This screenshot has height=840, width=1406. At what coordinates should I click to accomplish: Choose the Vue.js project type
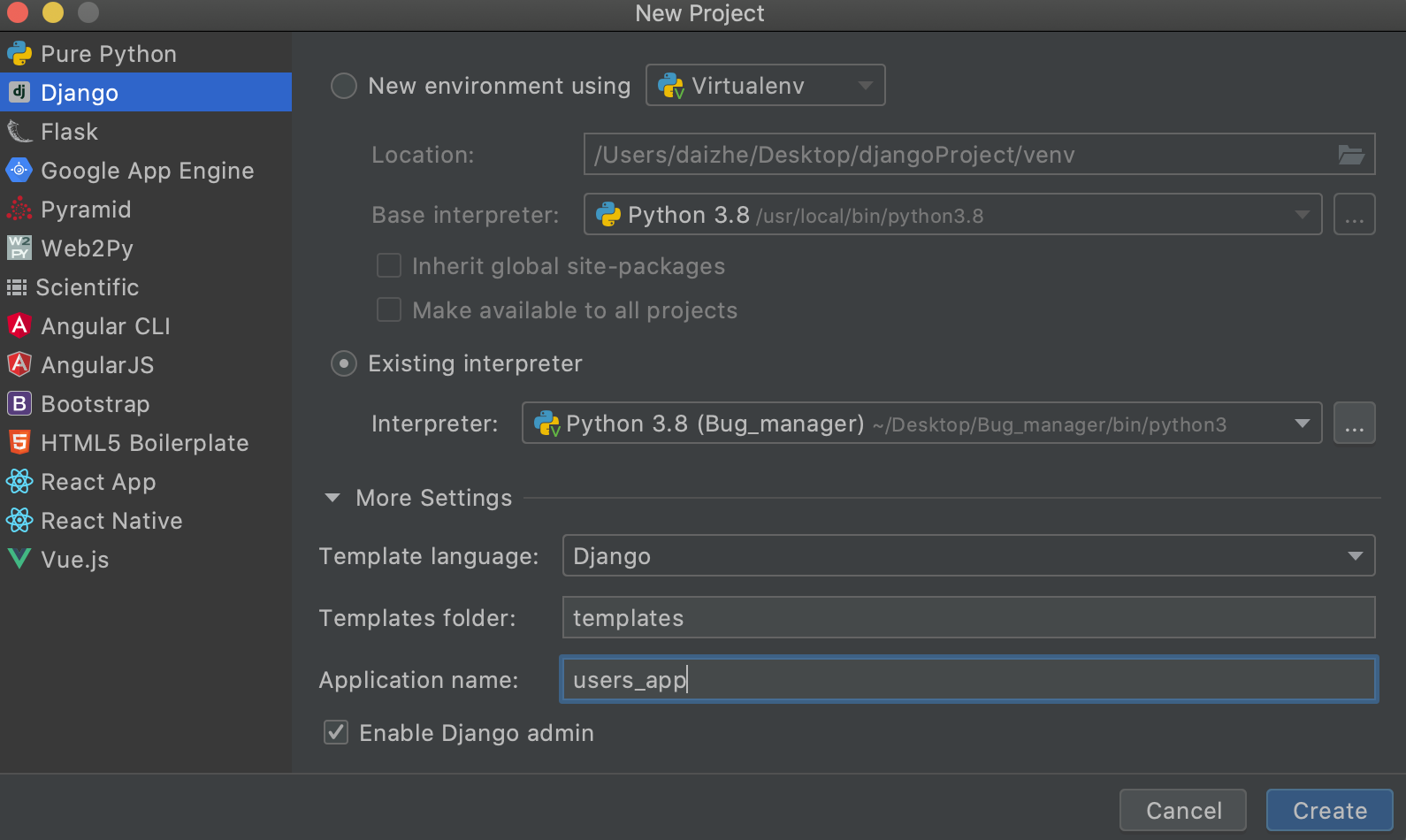tap(146, 560)
